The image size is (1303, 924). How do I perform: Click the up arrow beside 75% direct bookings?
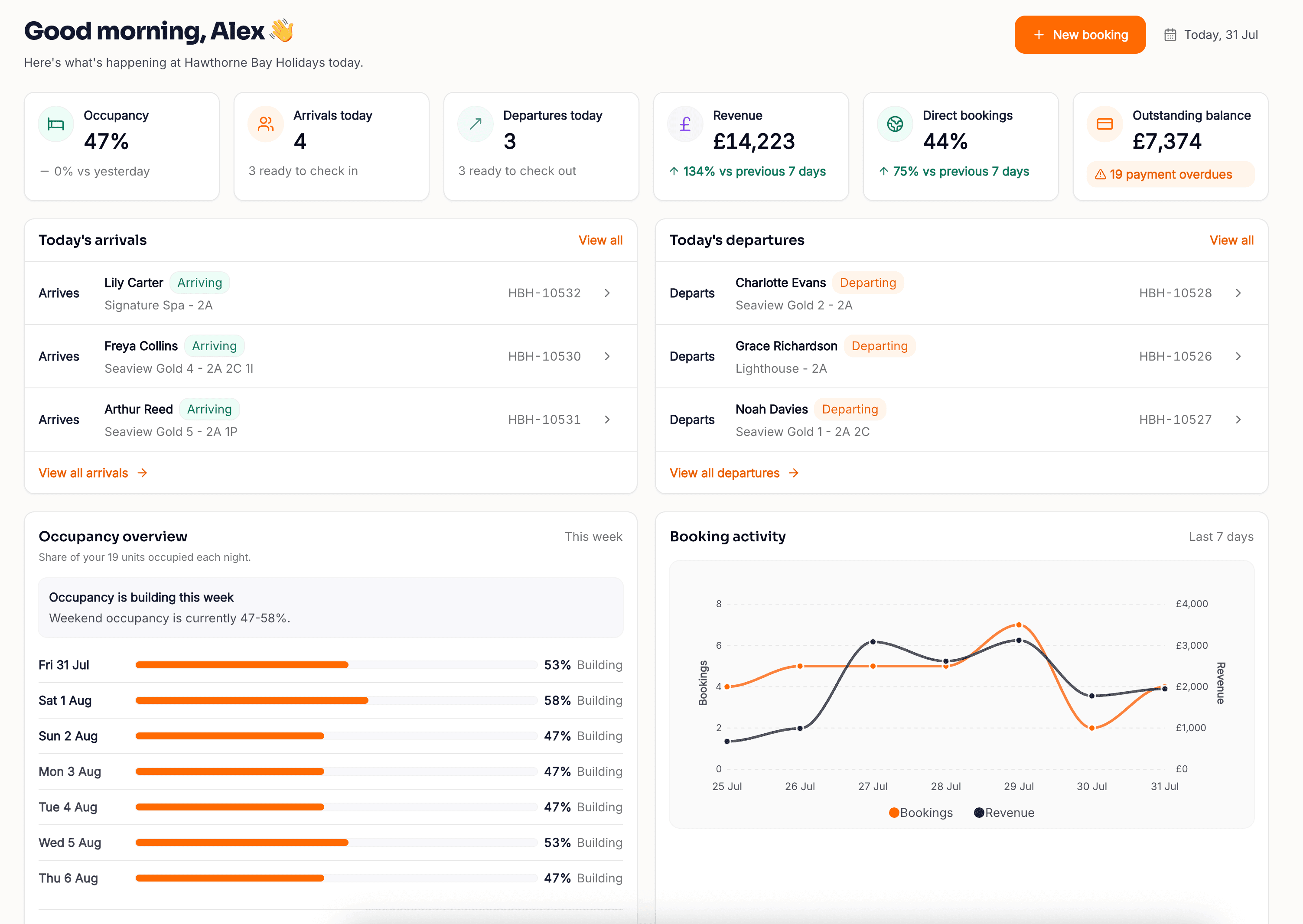(x=884, y=171)
